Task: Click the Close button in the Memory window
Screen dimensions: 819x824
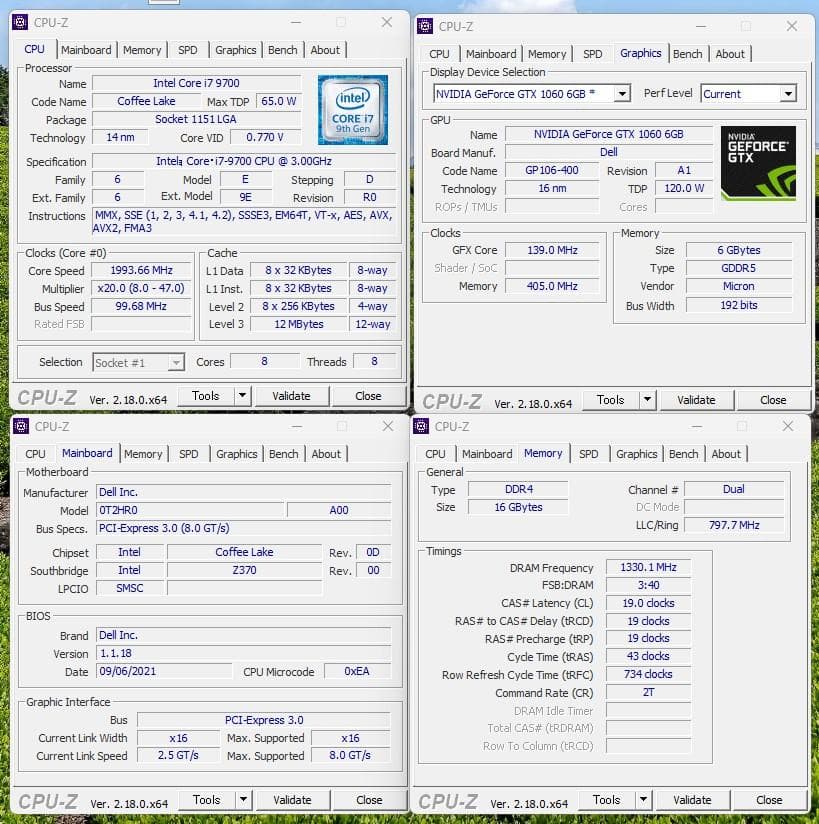Action: 769,800
